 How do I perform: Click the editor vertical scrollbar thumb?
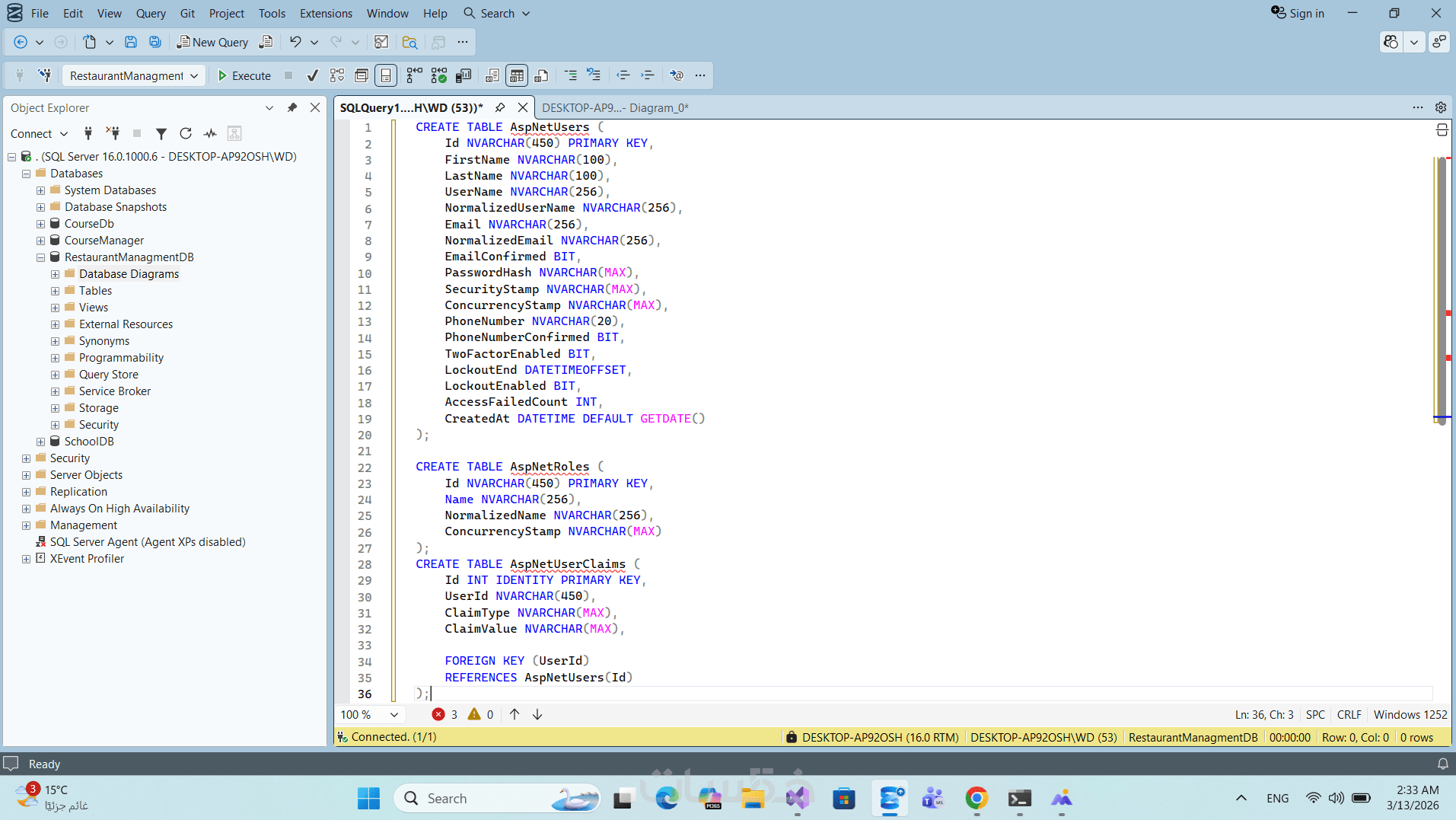[x=1441, y=289]
